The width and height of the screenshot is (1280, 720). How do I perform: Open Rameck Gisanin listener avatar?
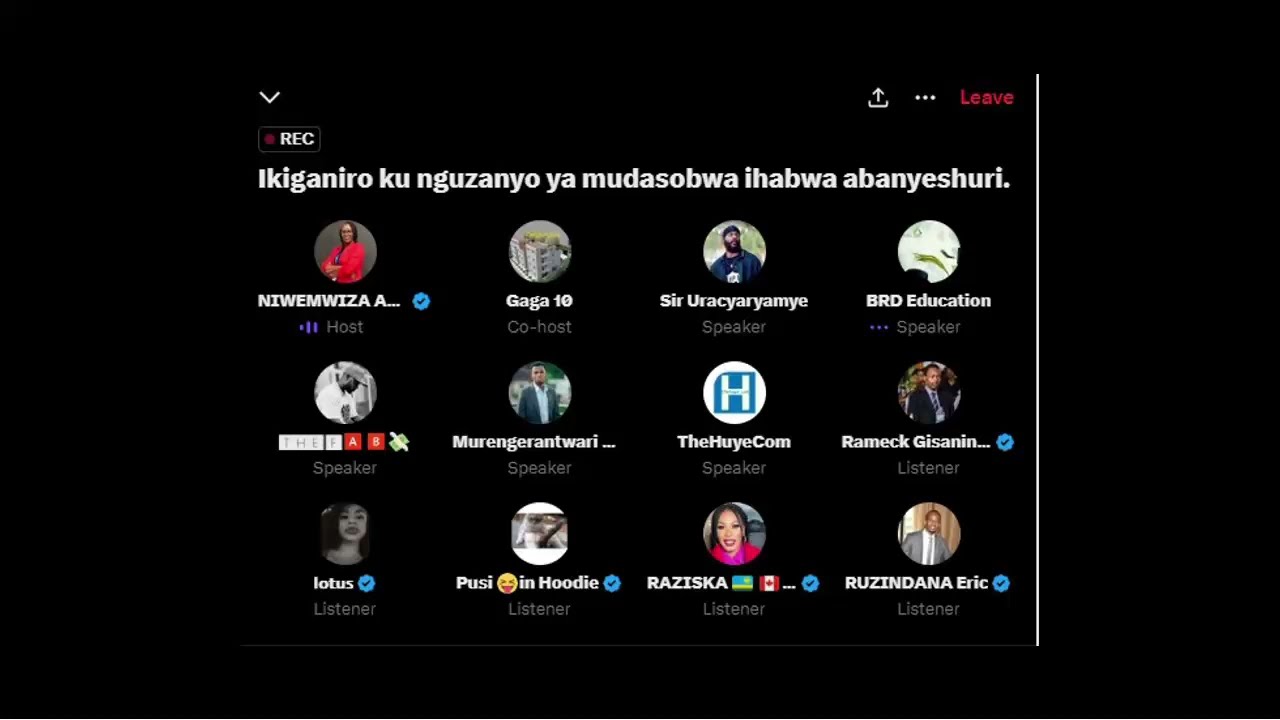point(929,393)
